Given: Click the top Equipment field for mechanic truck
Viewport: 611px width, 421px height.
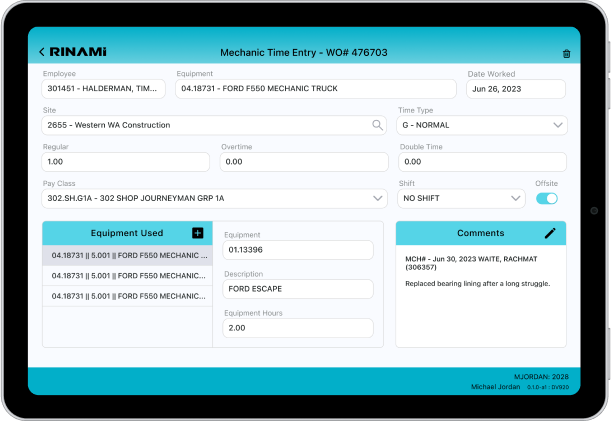Looking at the screenshot, I should pos(315,89).
